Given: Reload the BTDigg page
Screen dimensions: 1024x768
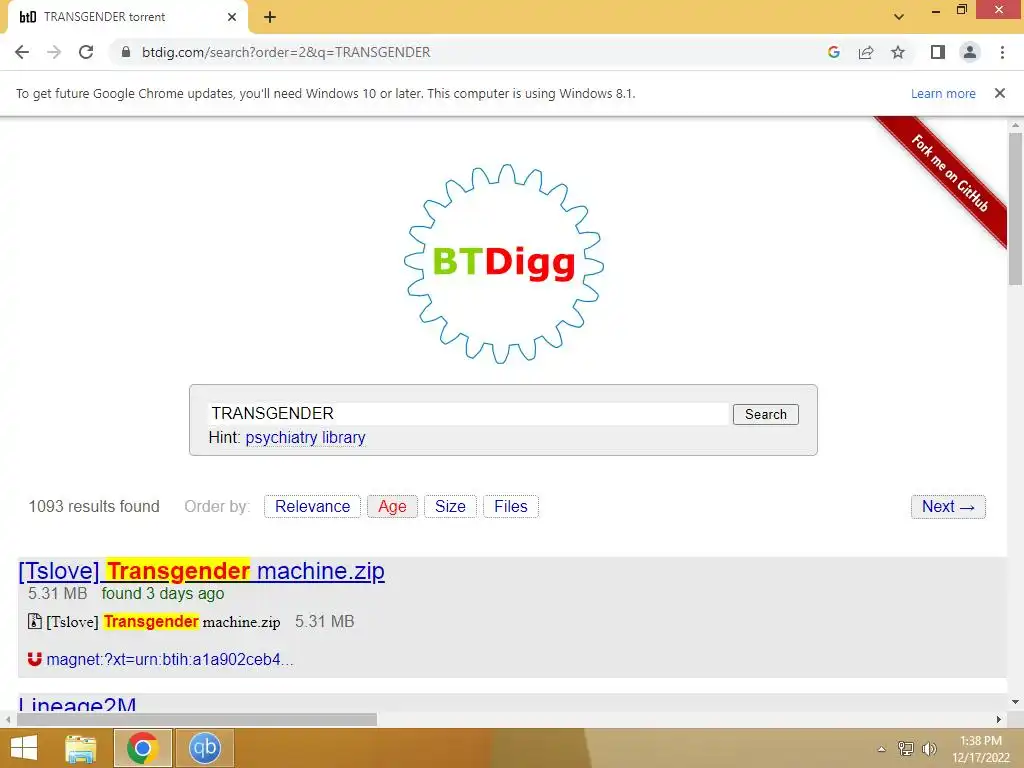Looking at the screenshot, I should click(x=86, y=52).
